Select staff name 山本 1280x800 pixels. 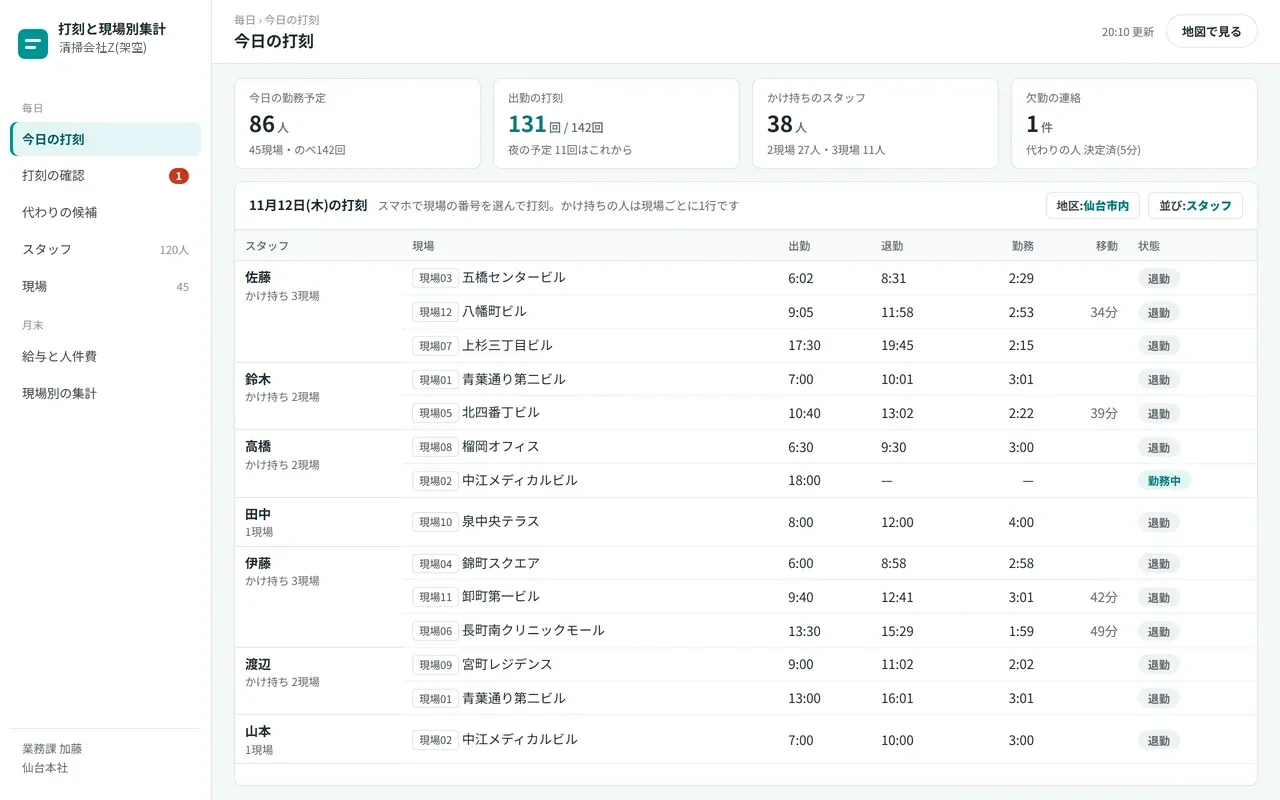click(x=258, y=732)
